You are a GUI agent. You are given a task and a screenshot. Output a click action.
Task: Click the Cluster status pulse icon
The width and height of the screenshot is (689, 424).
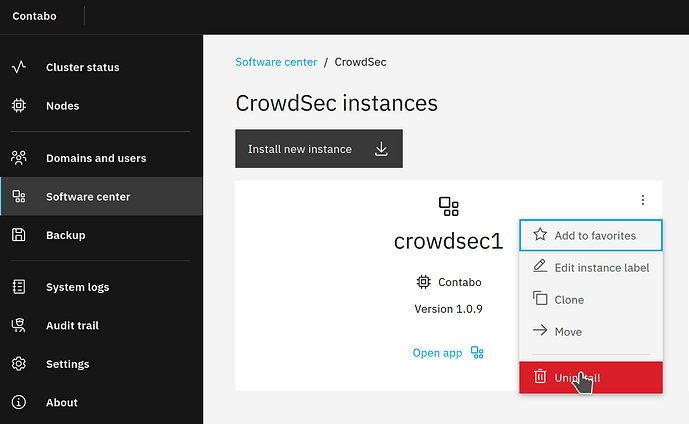click(x=18, y=67)
